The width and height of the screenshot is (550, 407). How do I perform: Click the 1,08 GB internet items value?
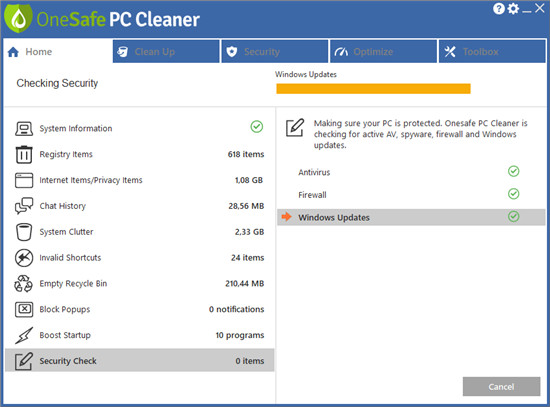pos(249,180)
